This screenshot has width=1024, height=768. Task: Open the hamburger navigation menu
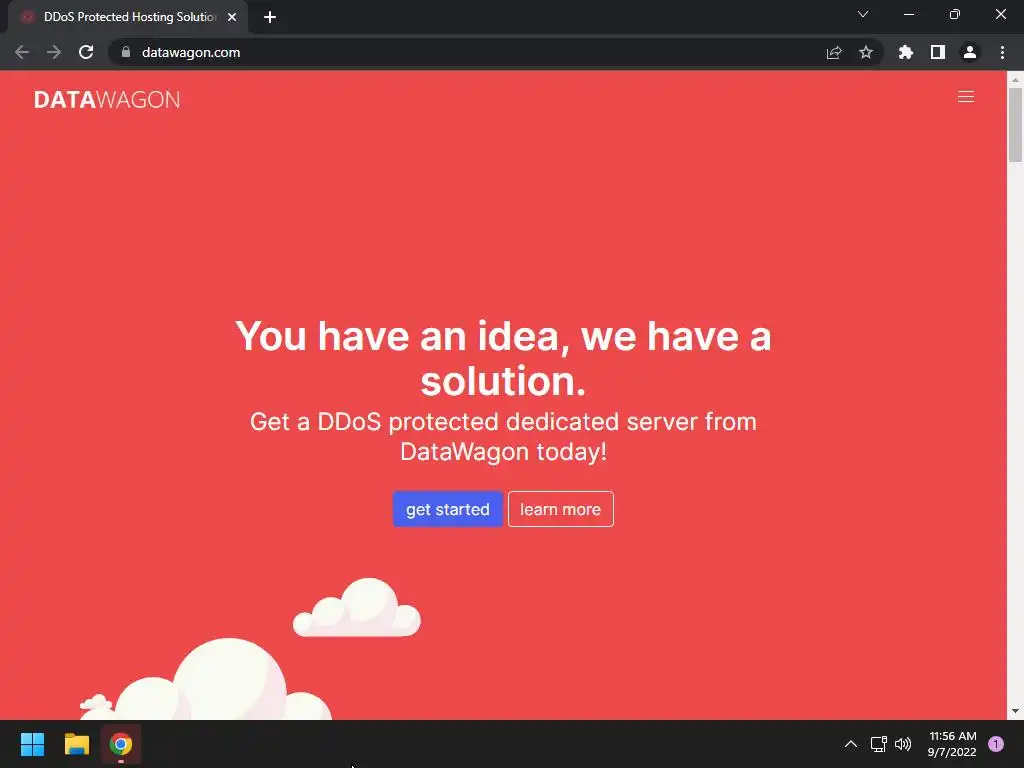(965, 97)
